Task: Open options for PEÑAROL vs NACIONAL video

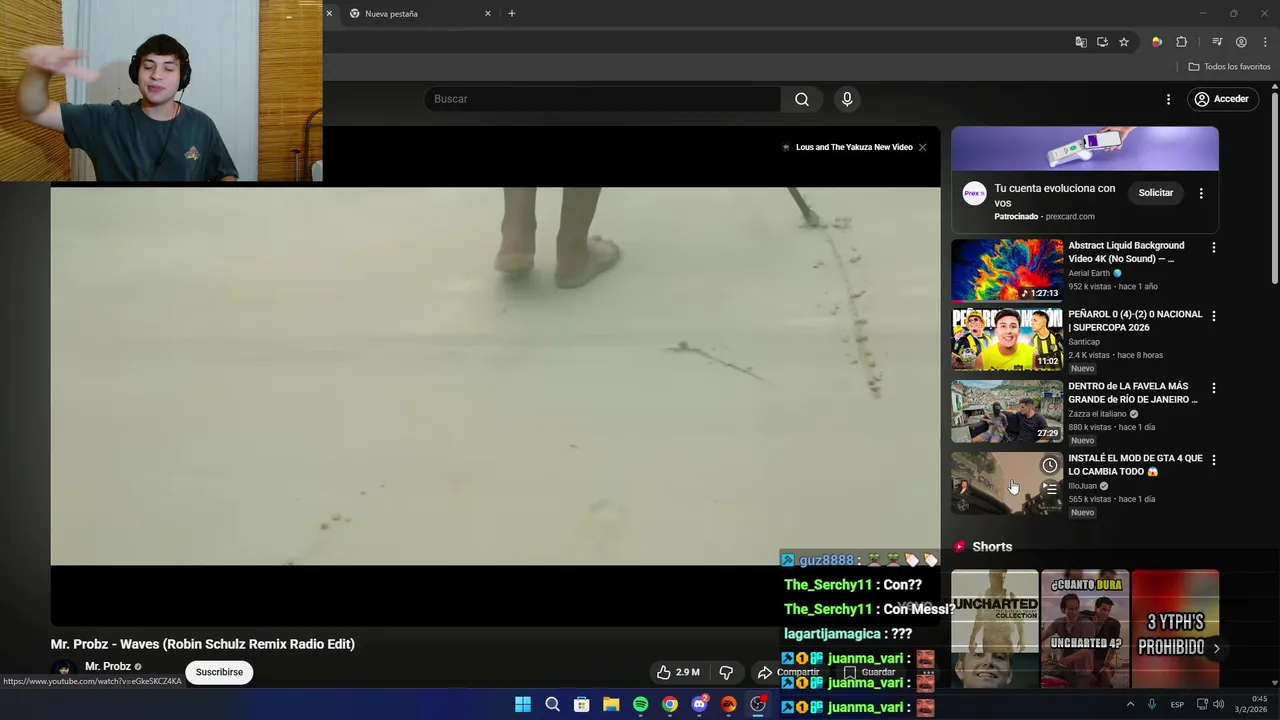Action: [1214, 316]
